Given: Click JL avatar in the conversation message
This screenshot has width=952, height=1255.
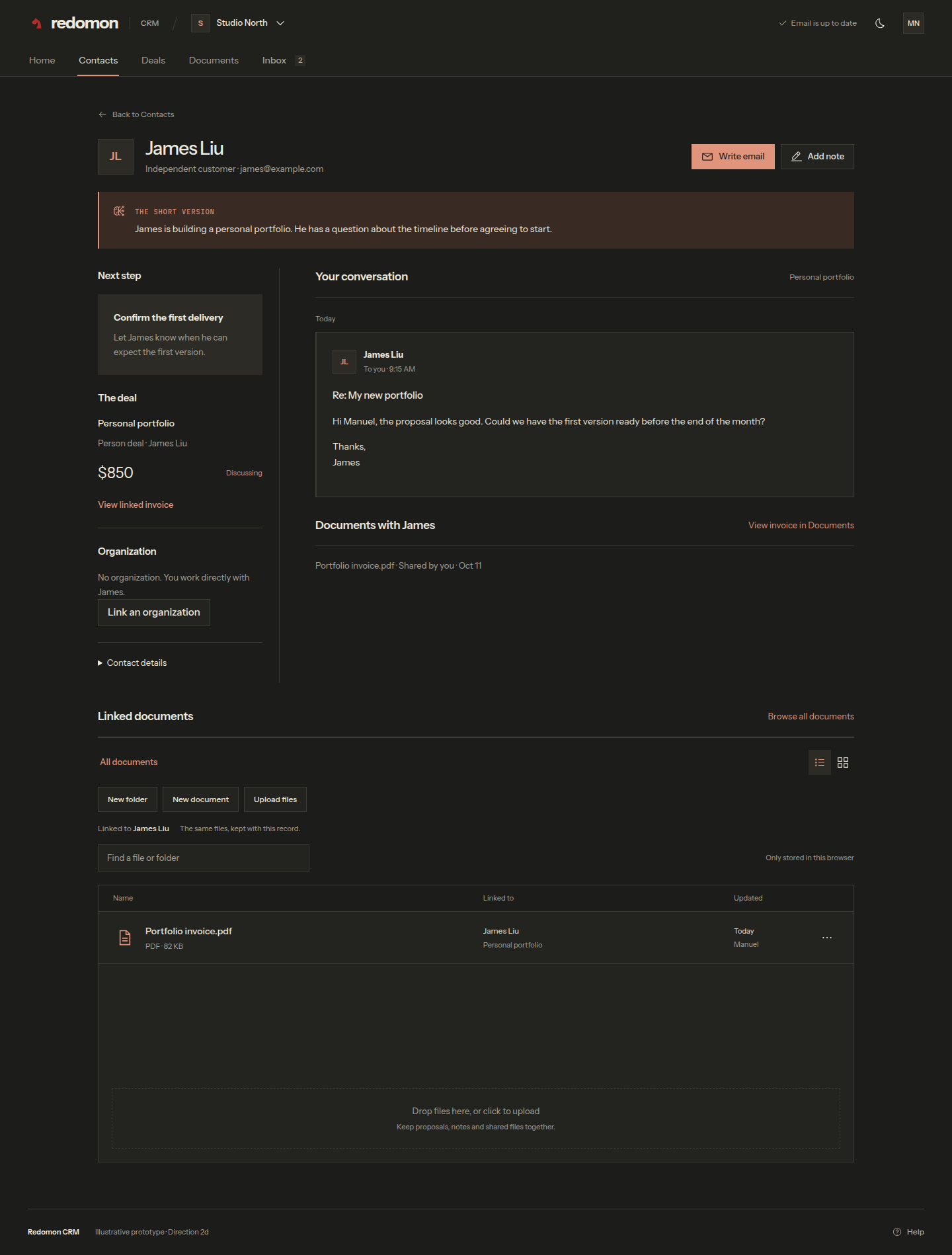Looking at the screenshot, I should [344, 362].
